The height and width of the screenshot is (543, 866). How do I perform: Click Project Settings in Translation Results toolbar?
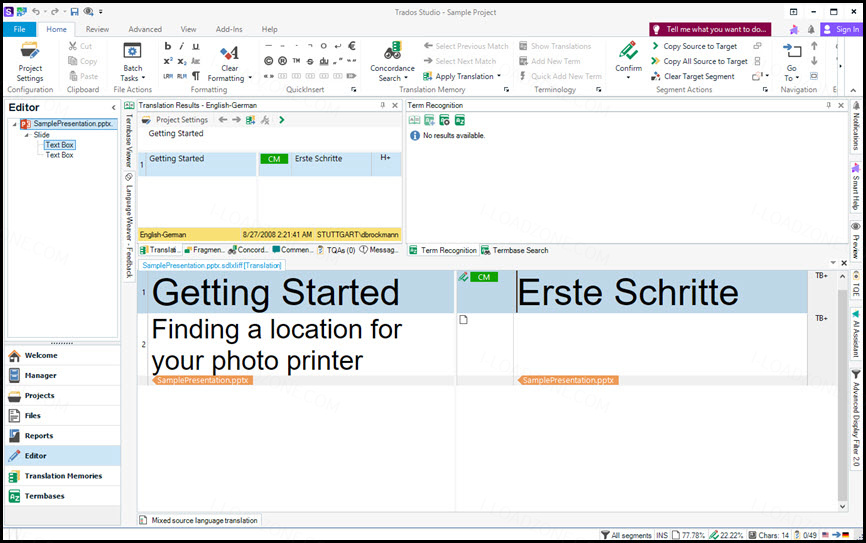175,120
